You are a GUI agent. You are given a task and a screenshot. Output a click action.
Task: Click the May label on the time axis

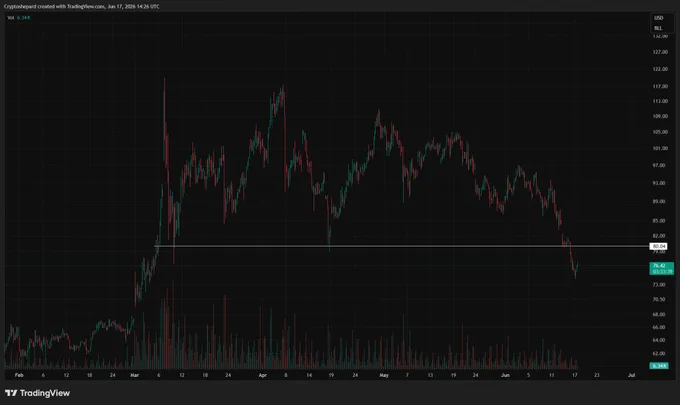pos(384,375)
